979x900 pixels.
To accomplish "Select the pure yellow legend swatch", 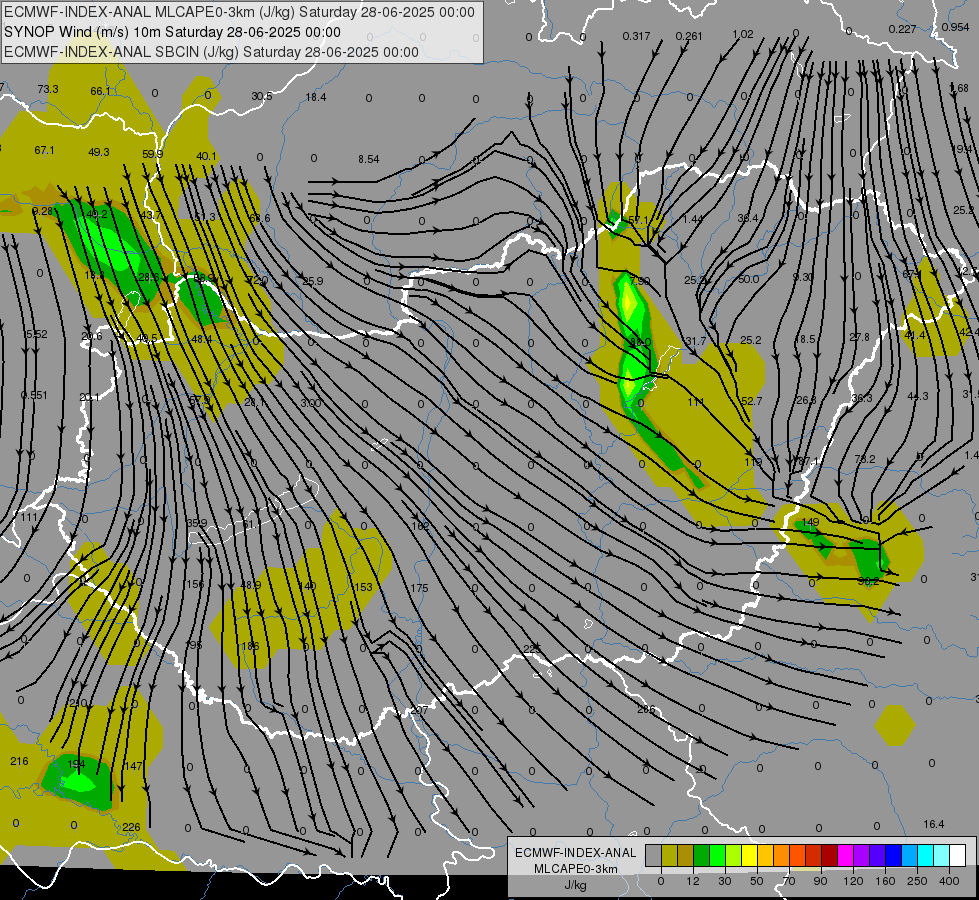I will [x=749, y=856].
